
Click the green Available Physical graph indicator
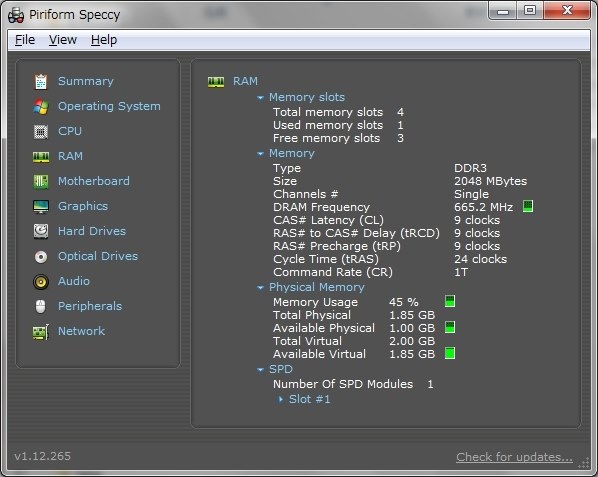(x=450, y=327)
